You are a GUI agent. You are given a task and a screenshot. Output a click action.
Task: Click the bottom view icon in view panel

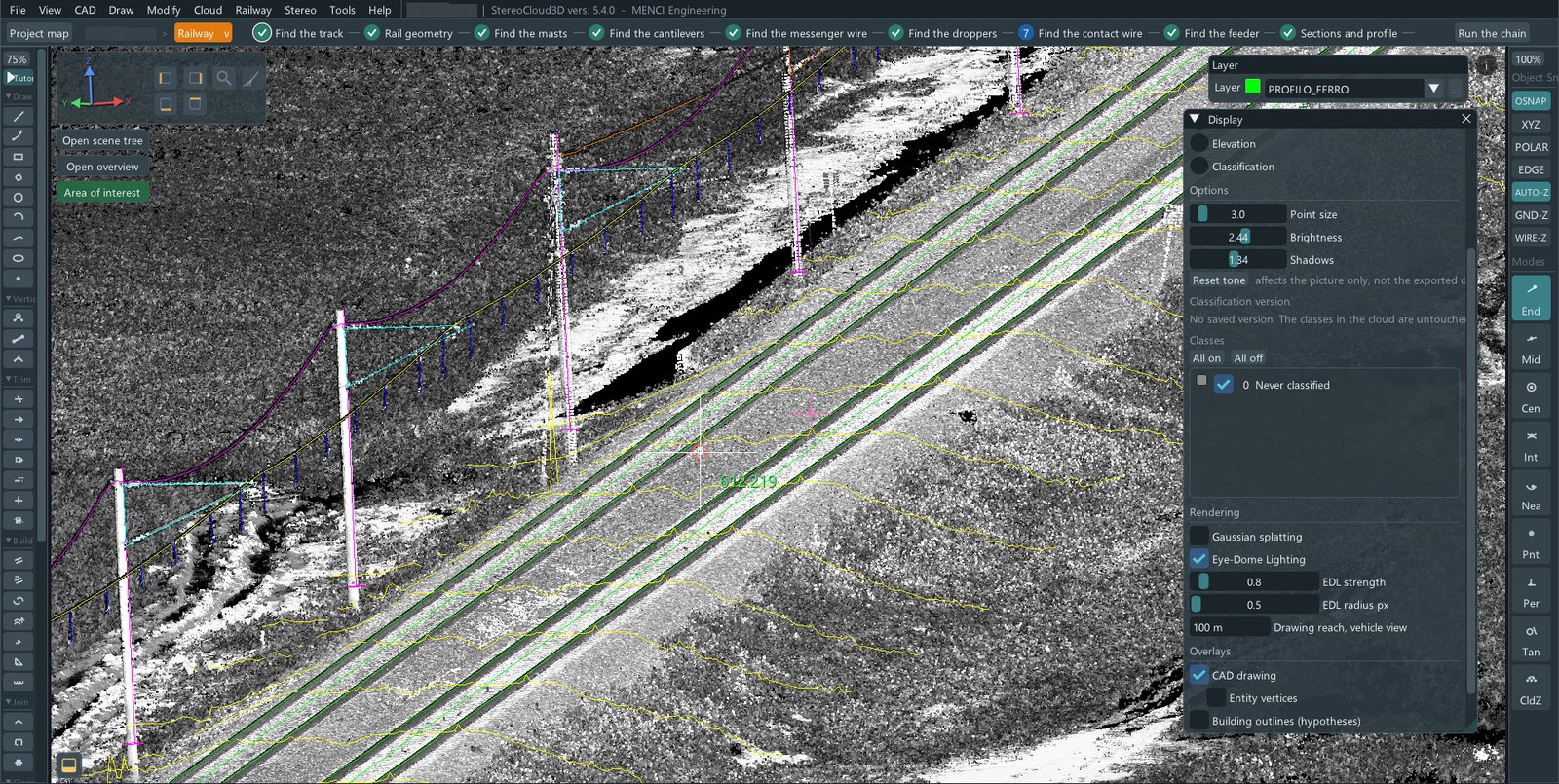tap(166, 103)
